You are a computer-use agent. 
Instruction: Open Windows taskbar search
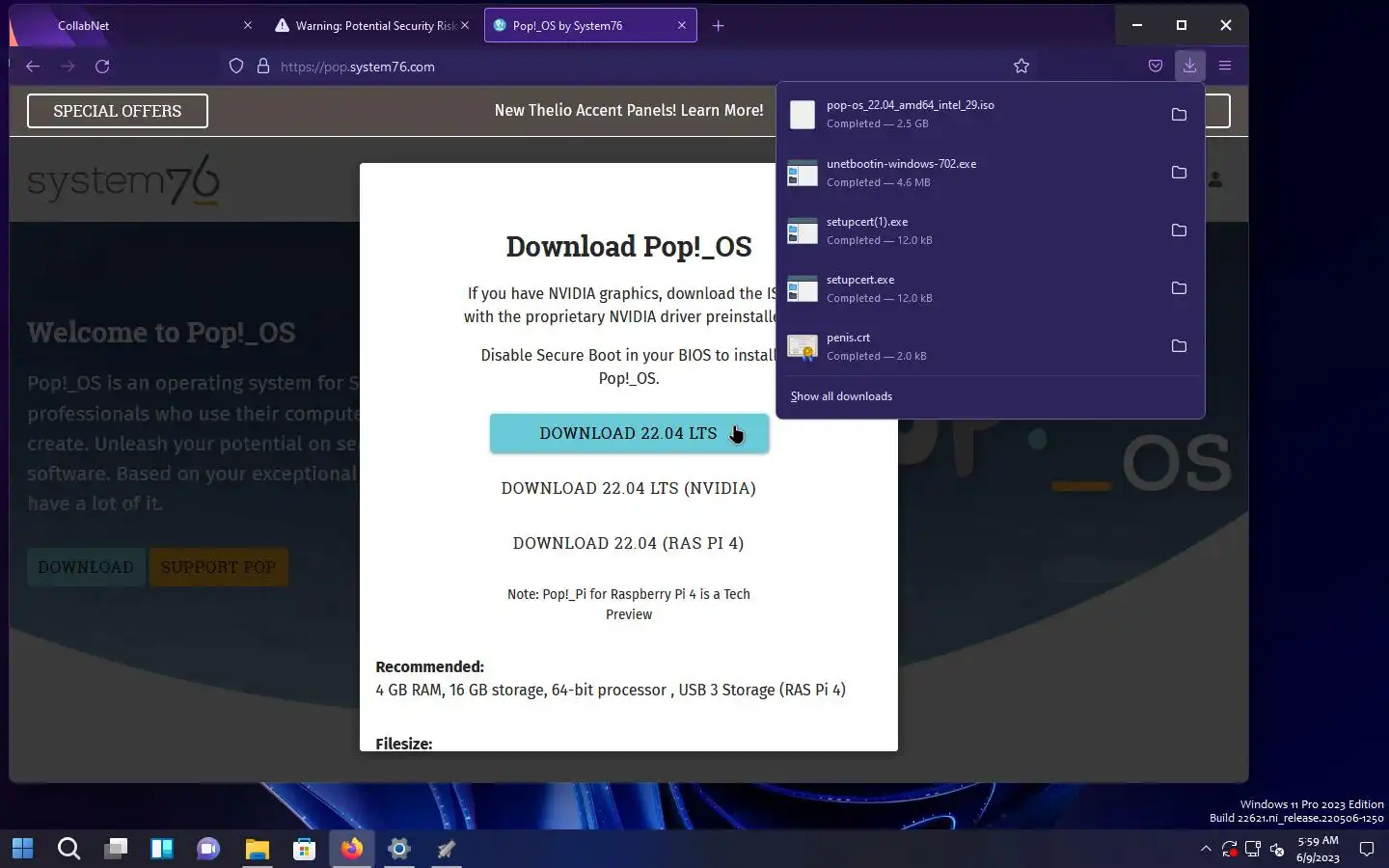coord(68,849)
